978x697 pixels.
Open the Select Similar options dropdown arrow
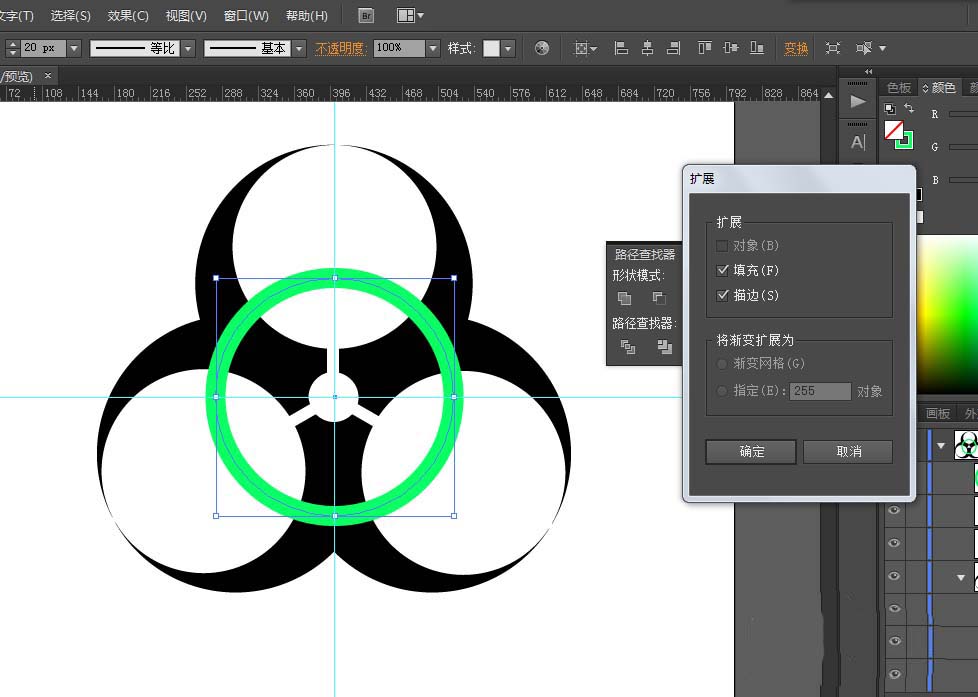882,48
